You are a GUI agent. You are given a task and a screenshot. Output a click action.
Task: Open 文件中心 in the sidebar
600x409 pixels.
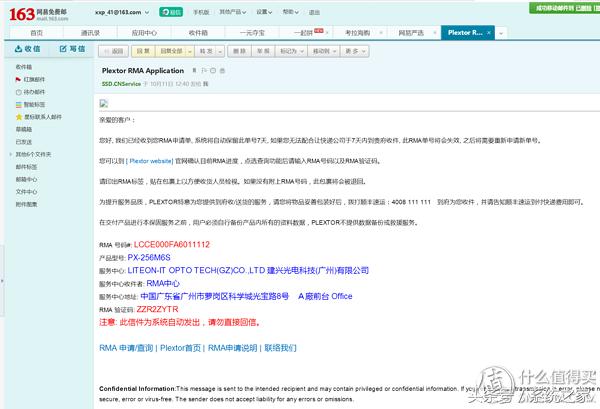pyautogui.click(x=26, y=192)
